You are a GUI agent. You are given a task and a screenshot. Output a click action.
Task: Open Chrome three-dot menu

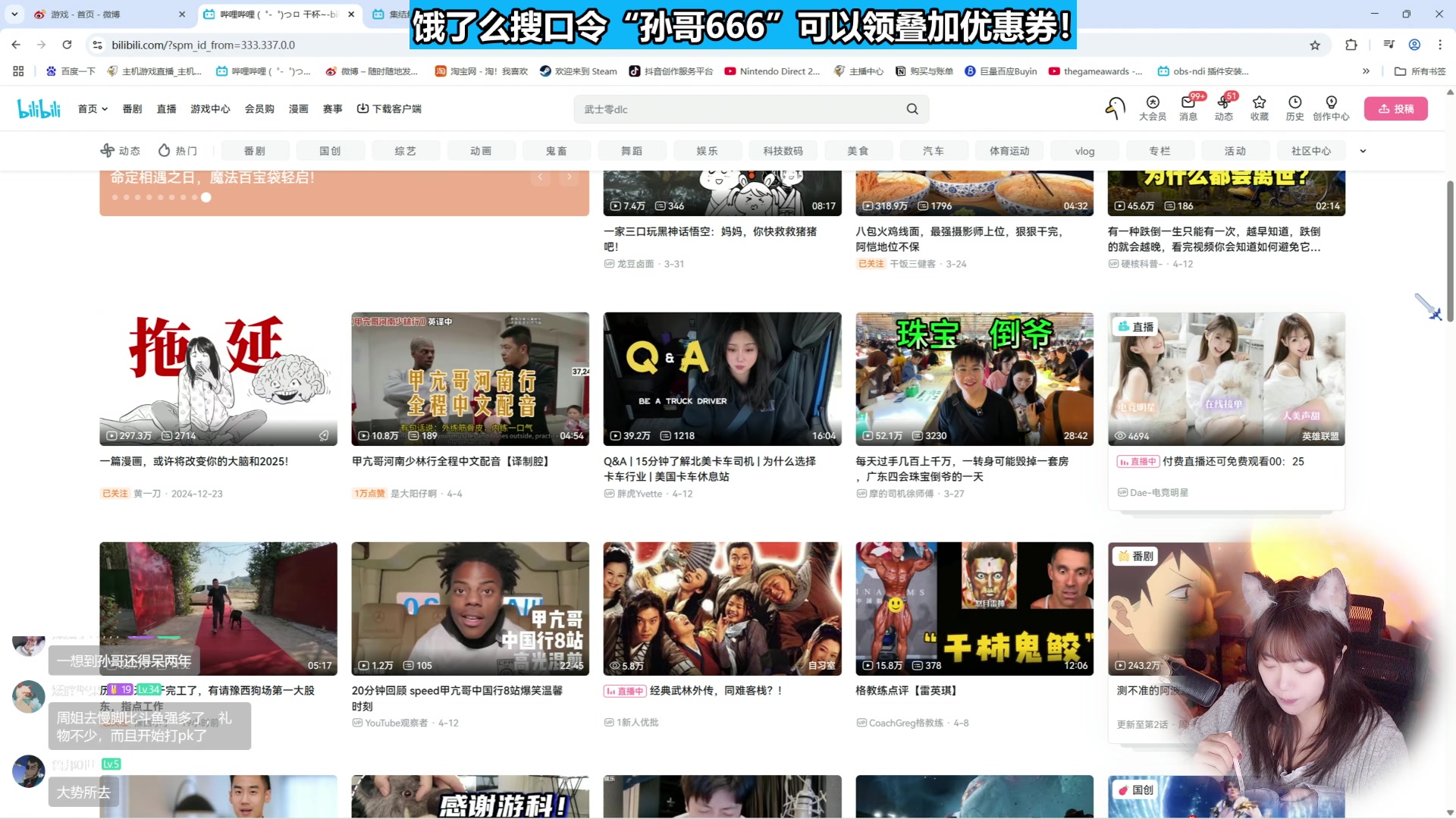coord(1440,45)
